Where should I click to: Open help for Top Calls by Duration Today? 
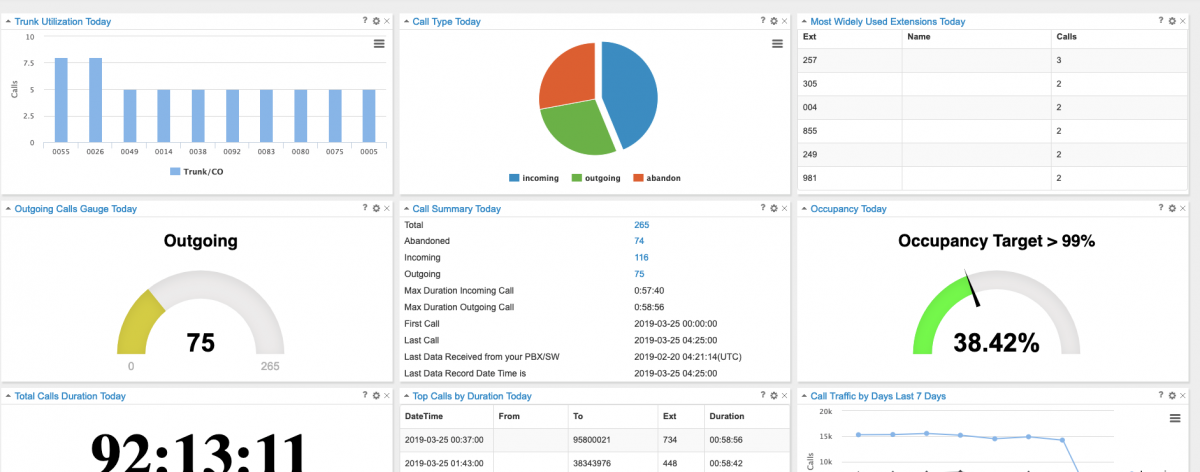click(763, 395)
